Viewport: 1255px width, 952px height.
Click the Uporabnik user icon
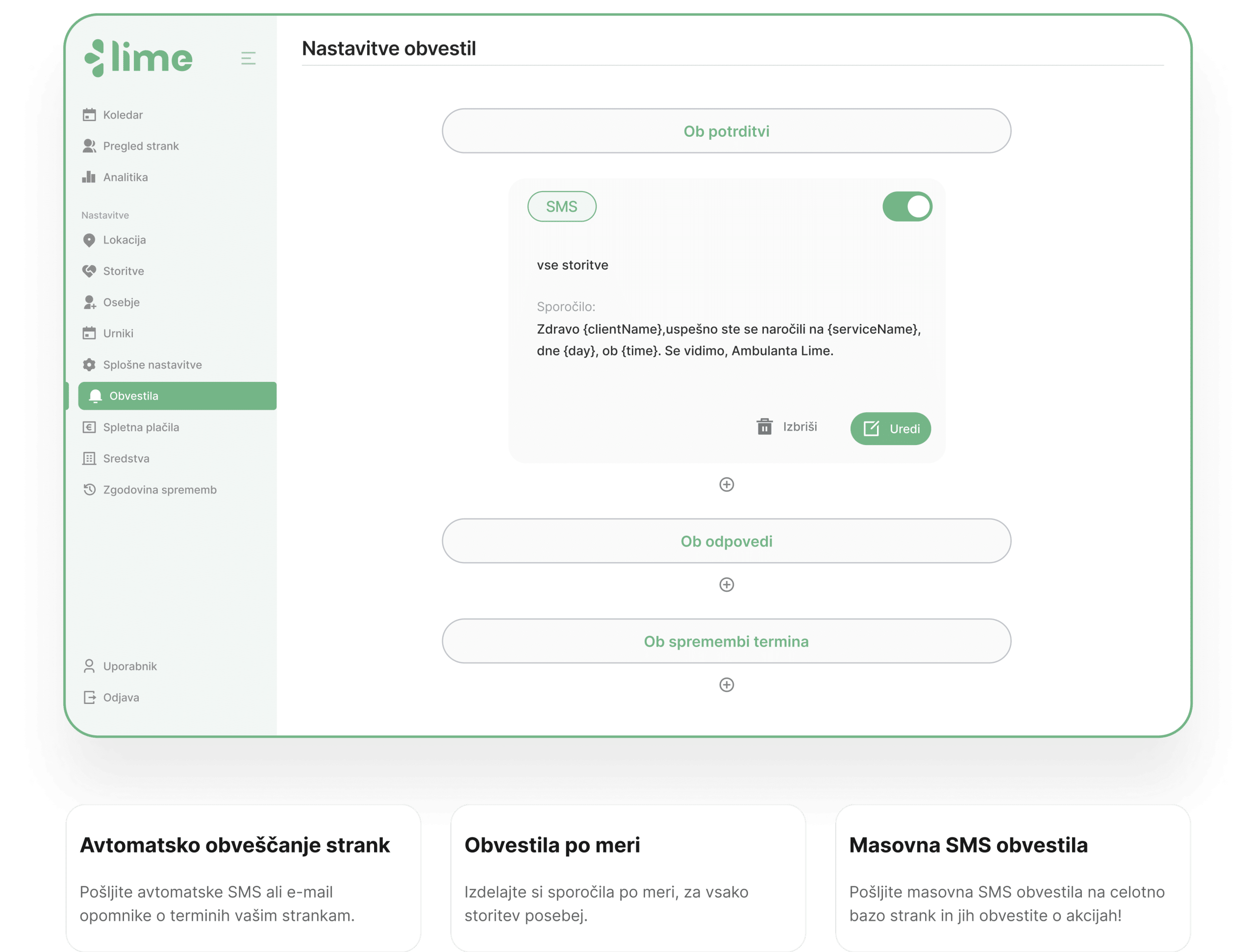click(x=89, y=666)
